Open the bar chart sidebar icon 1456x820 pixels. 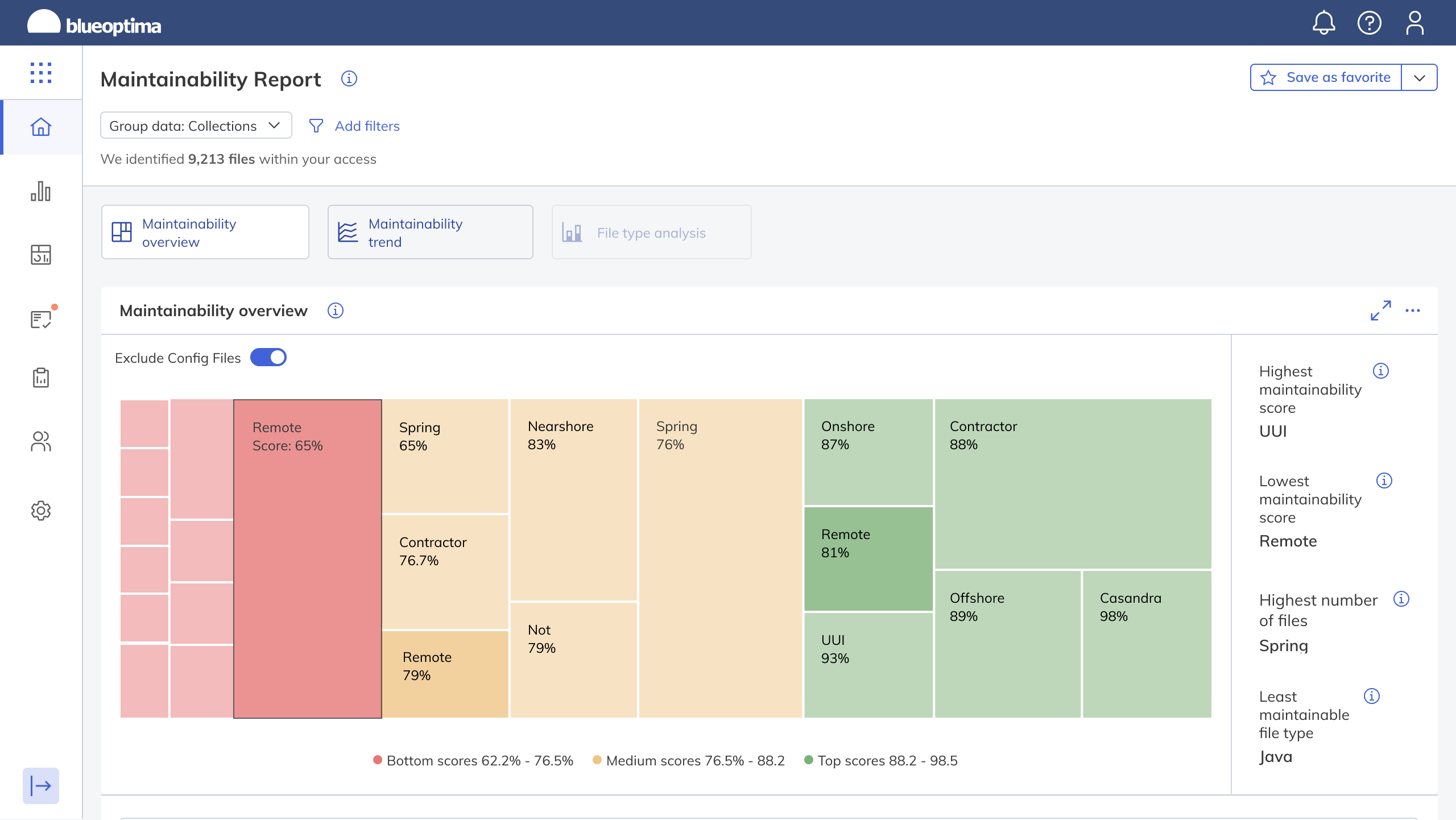[x=41, y=191]
